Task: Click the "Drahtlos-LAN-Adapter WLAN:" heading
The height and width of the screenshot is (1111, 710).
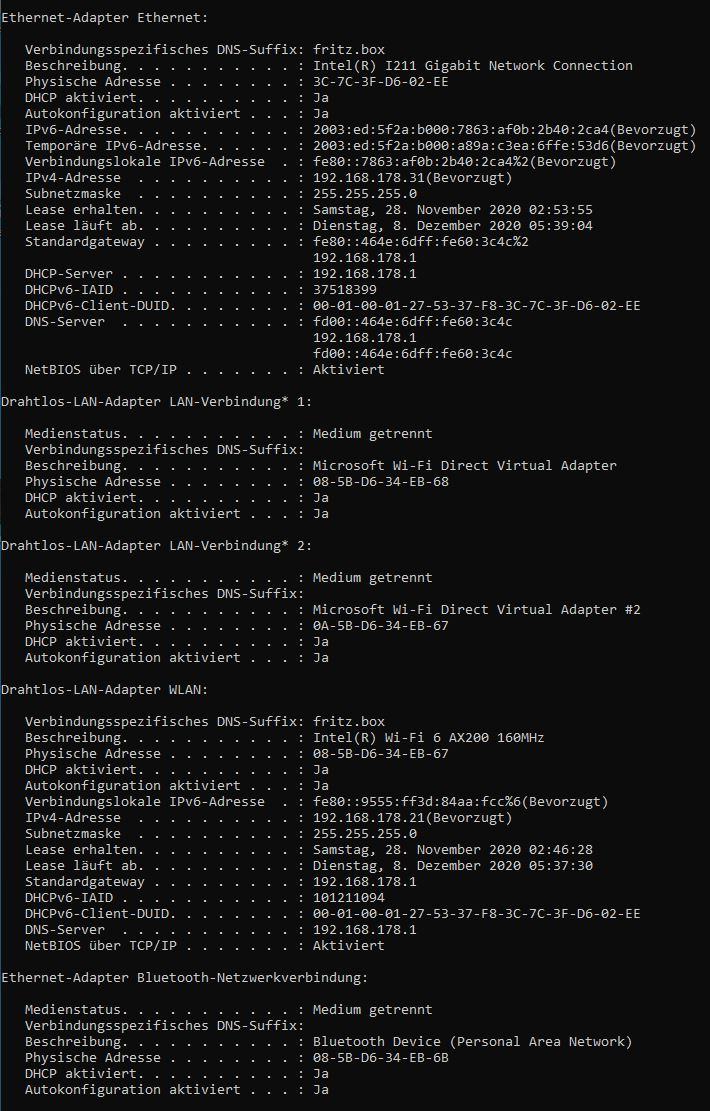Action: (104, 689)
